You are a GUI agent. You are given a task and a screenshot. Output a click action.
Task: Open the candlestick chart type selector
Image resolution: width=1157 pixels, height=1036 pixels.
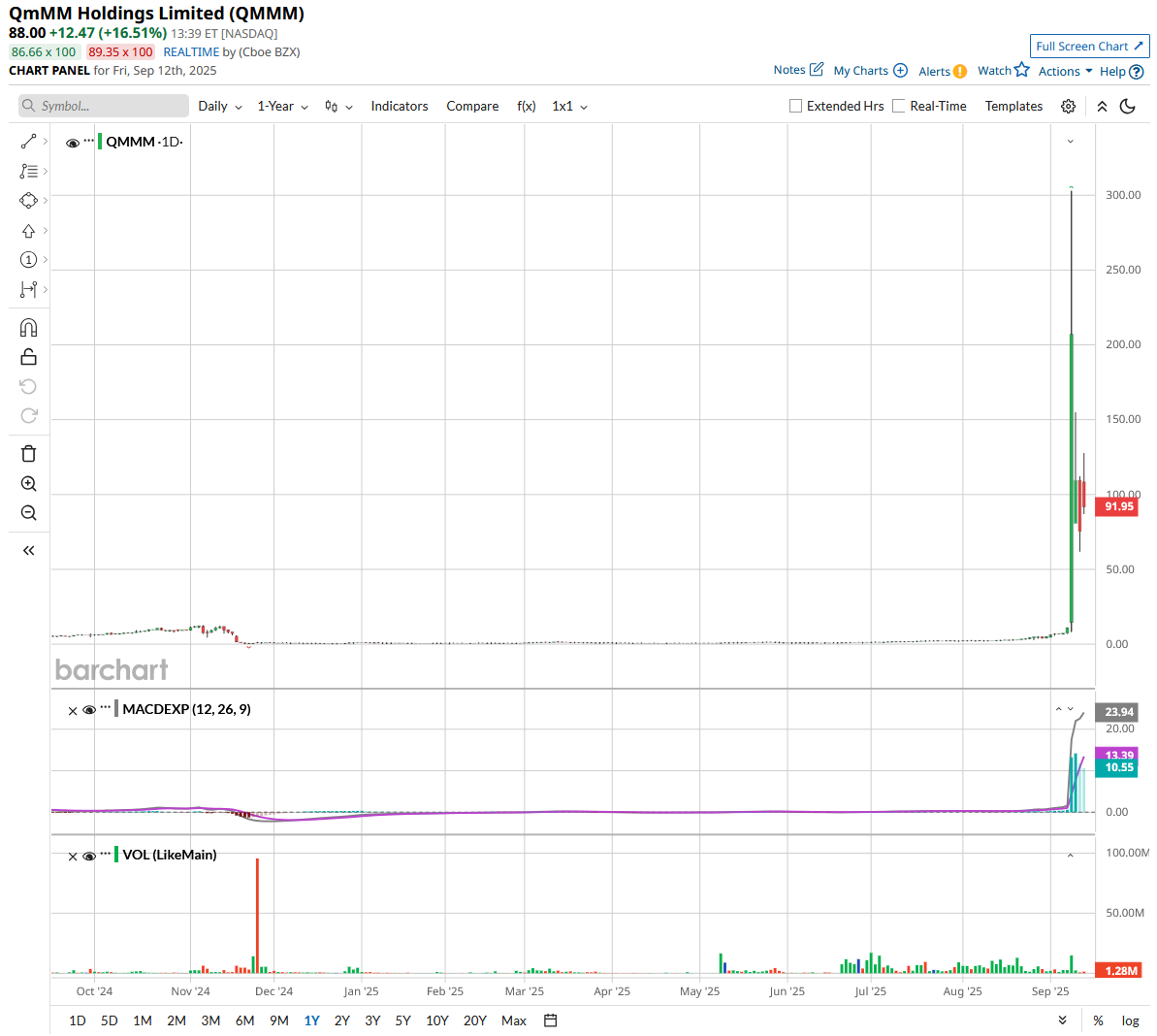pos(338,107)
